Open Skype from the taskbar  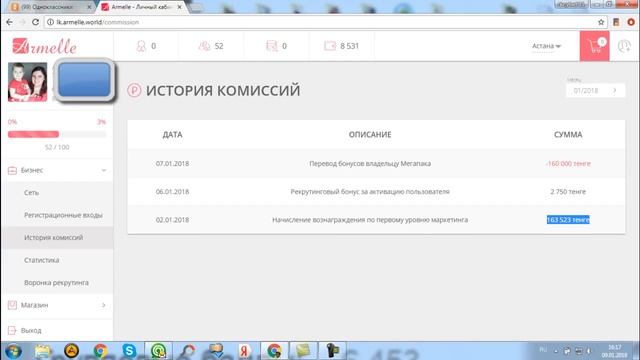(x=129, y=351)
